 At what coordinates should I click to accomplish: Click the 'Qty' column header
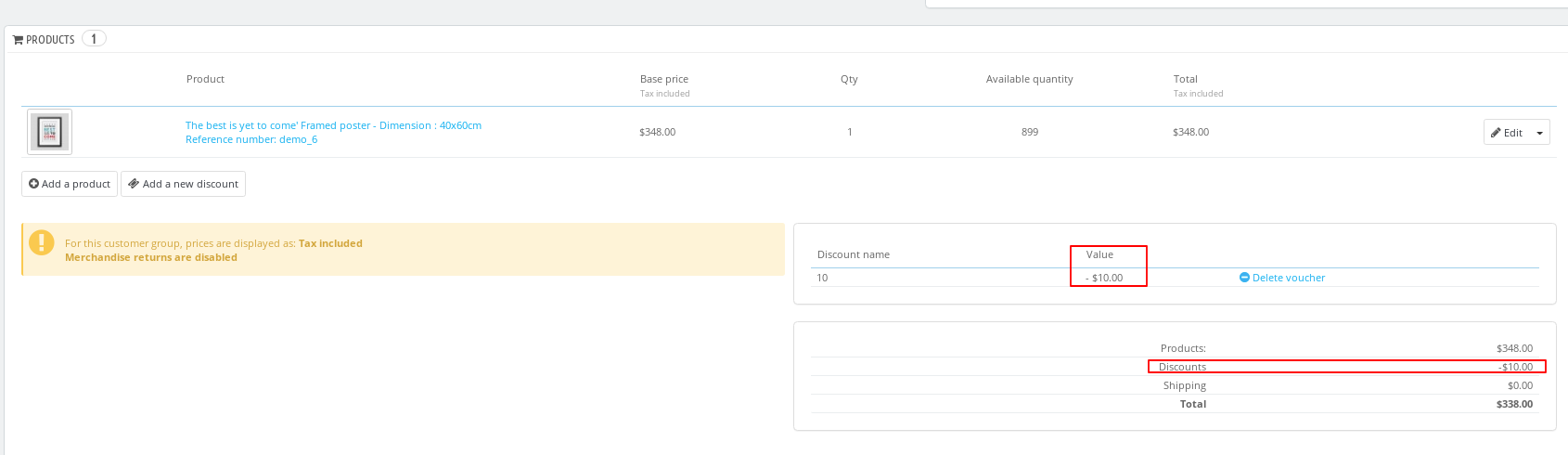point(849,79)
